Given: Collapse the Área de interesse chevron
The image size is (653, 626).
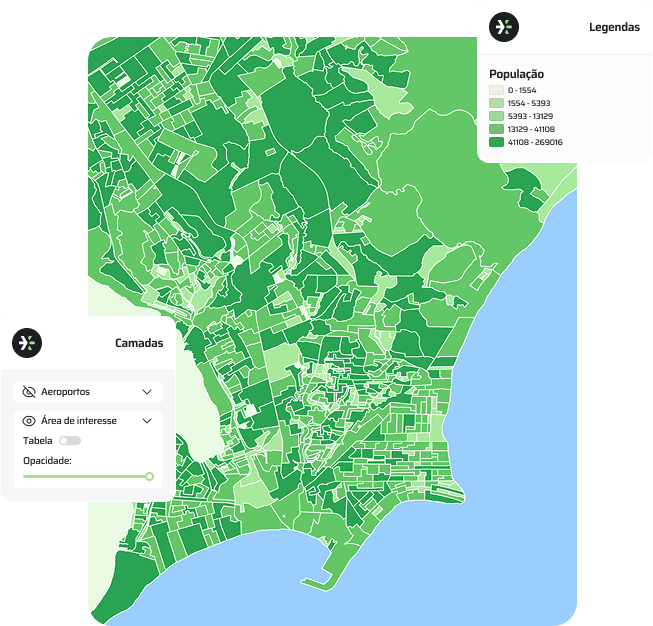Looking at the screenshot, I should pyautogui.click(x=147, y=421).
